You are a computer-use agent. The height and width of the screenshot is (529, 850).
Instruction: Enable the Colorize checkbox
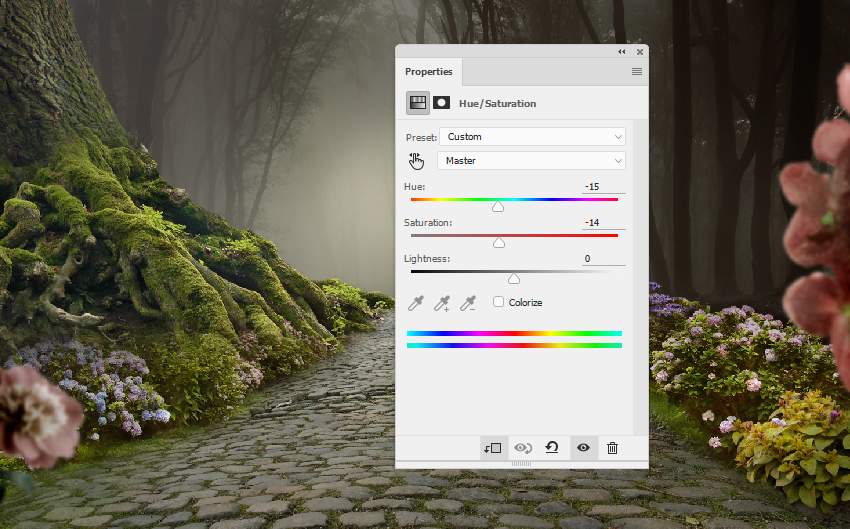pyautogui.click(x=498, y=302)
